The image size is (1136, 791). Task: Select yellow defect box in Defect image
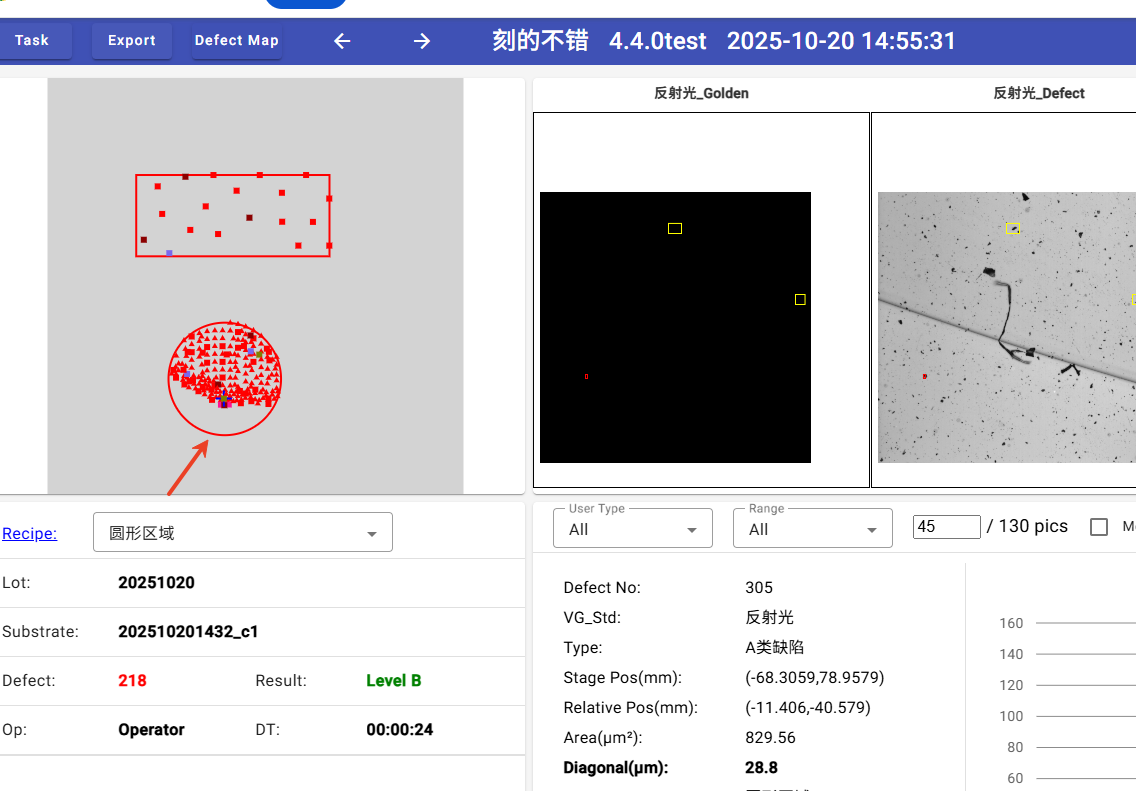point(1012,229)
